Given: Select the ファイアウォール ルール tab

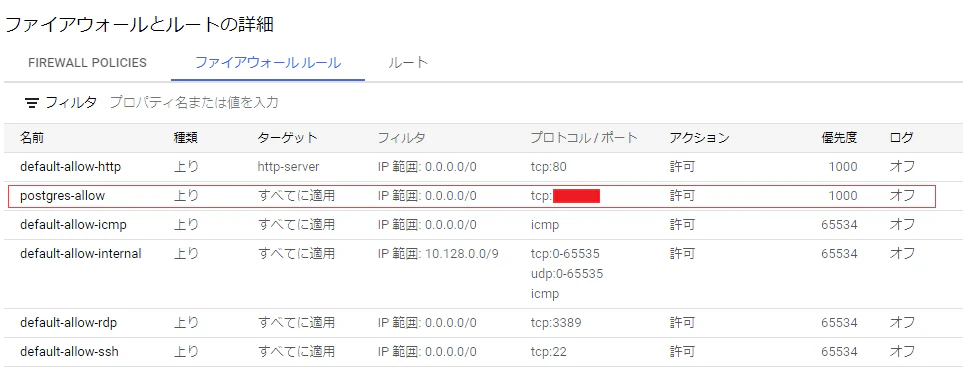Looking at the screenshot, I should (268, 63).
